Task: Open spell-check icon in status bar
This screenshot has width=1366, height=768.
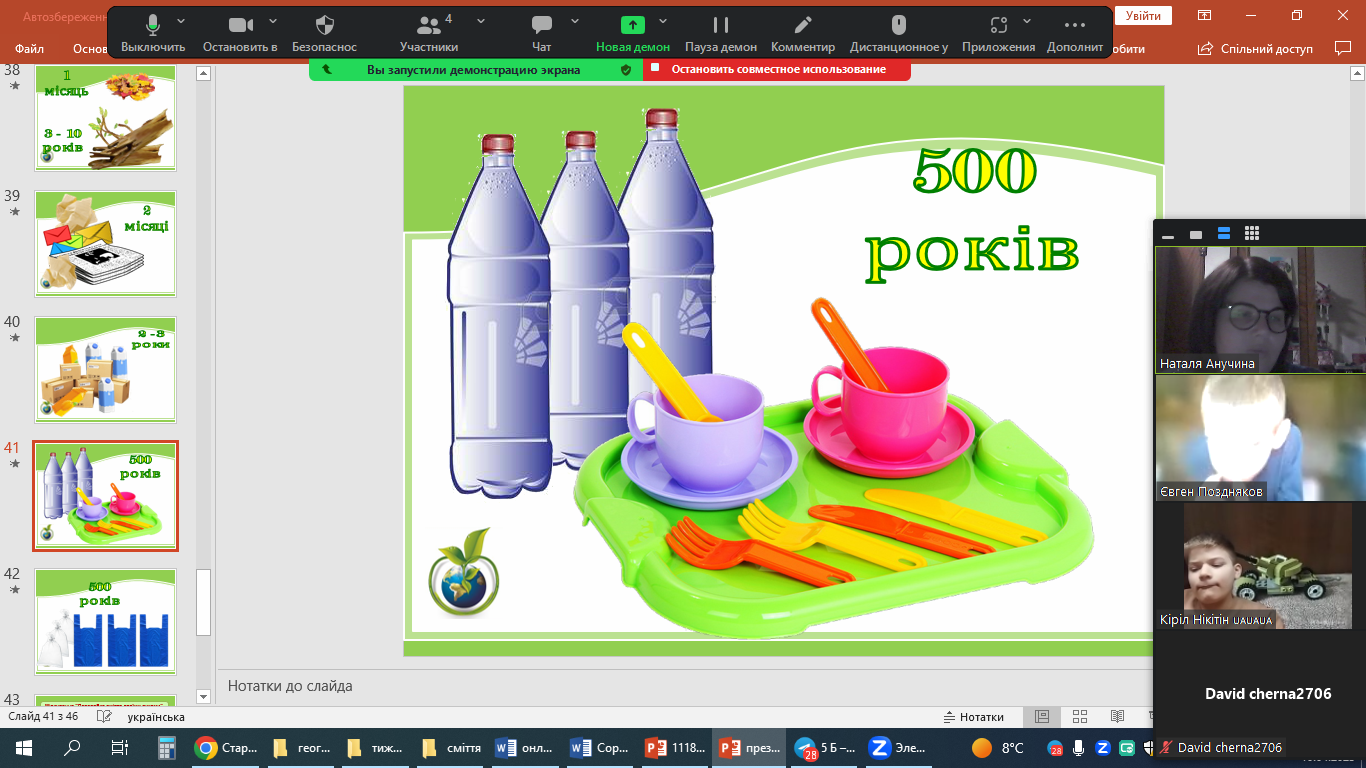Action: click(x=106, y=717)
